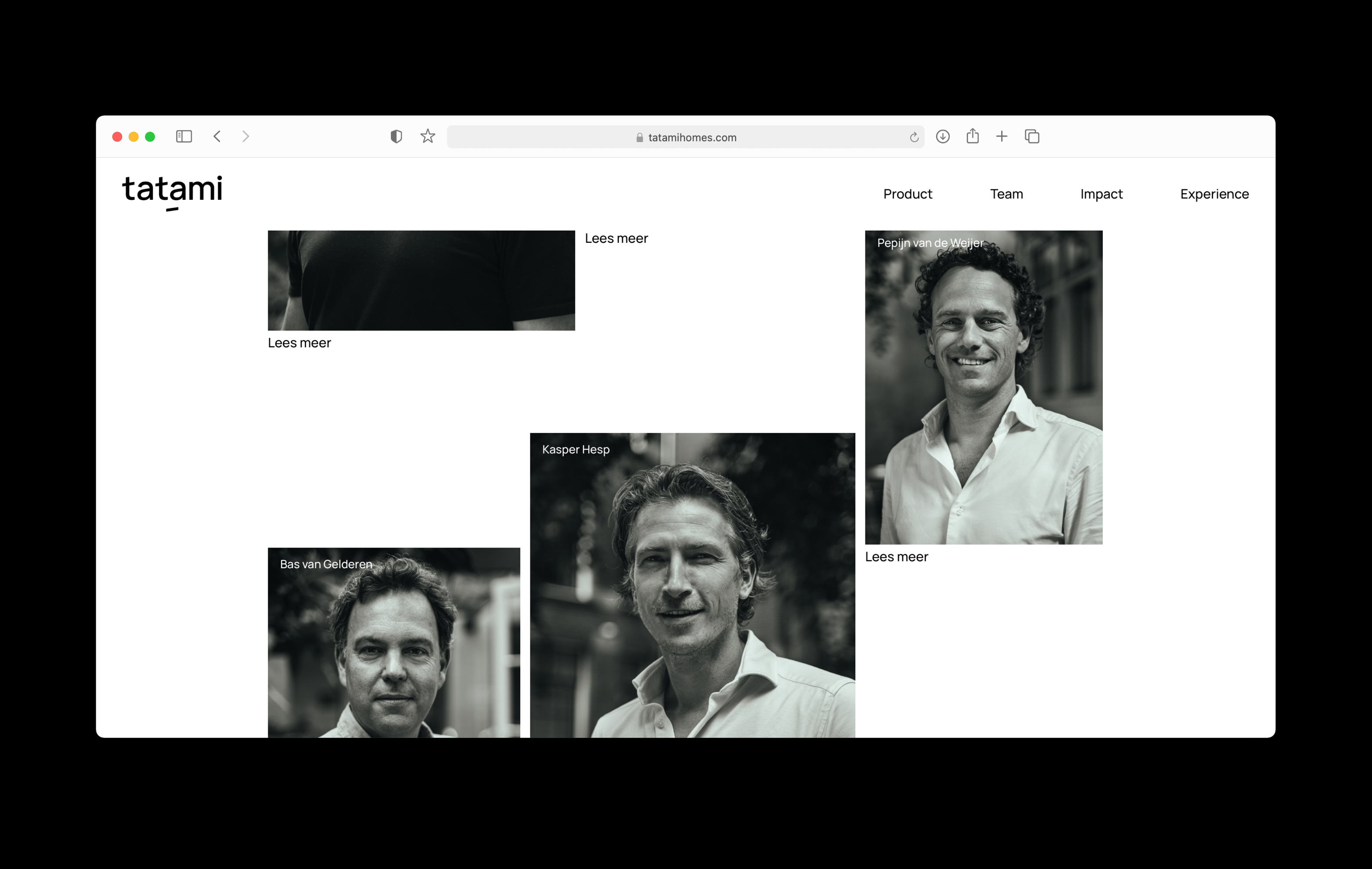Click Lees meer under the black t-shirt photo
Screen dimensions: 1372x869
(x=299, y=343)
